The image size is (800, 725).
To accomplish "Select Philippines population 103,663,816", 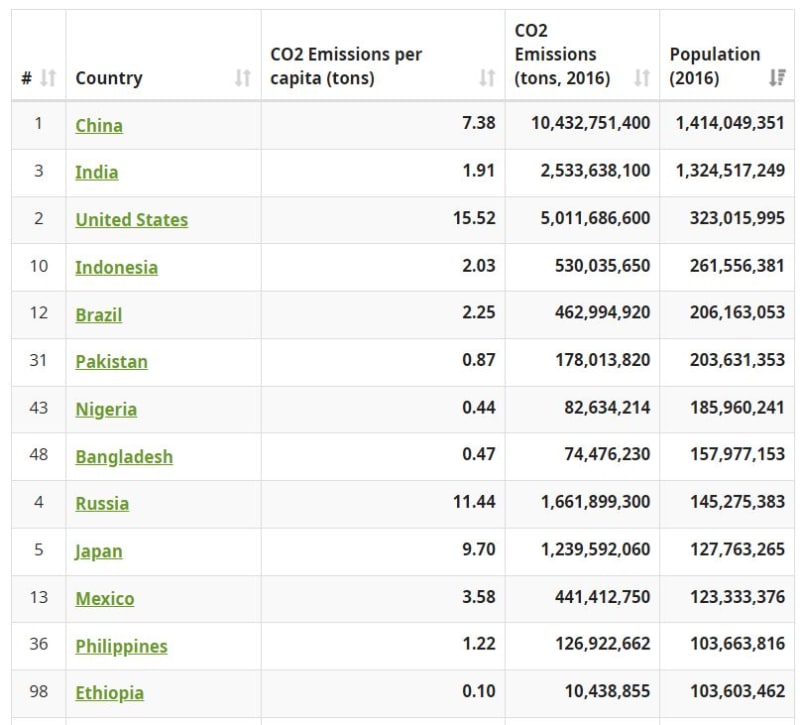I will (737, 644).
